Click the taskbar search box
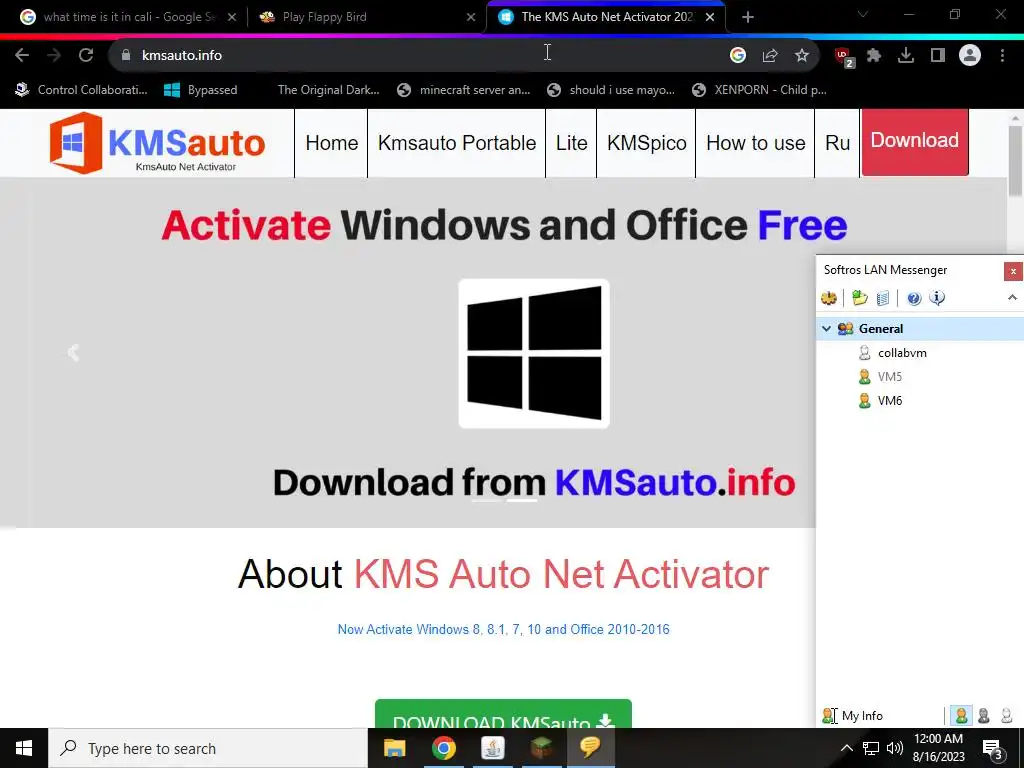 click(x=208, y=748)
